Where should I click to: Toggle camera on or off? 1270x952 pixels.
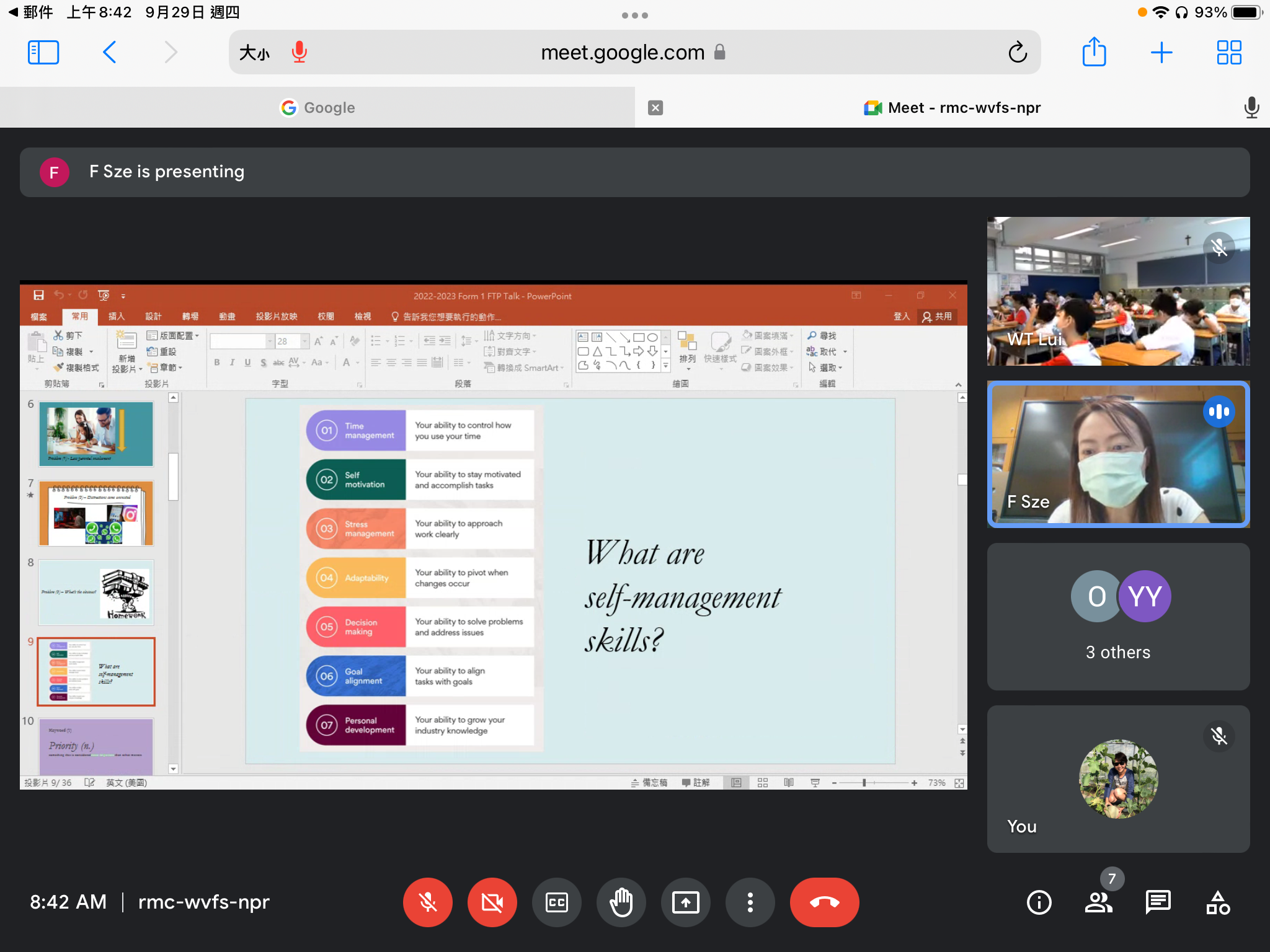tap(492, 902)
